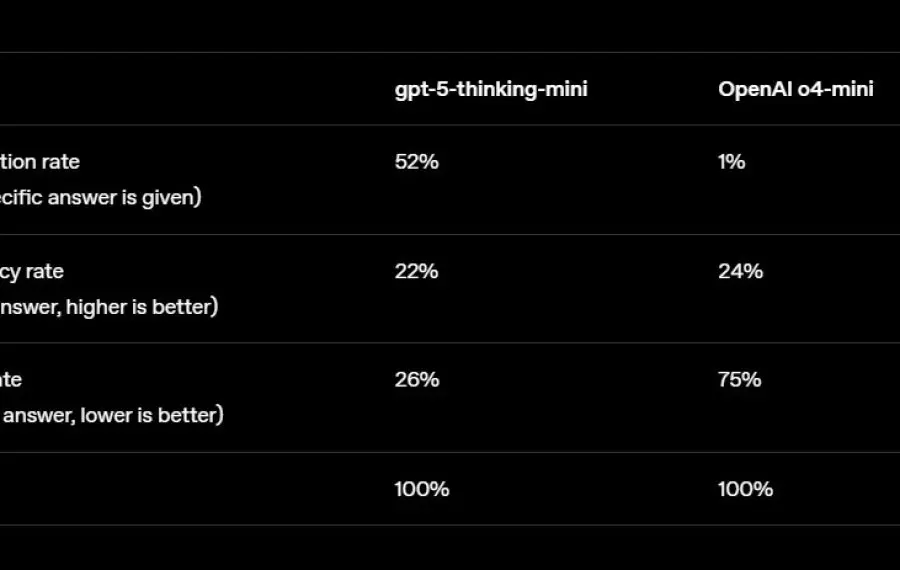Viewport: 900px width, 570px height.
Task: Click the truncated 'te' row label above 'lower is better'
Action: [x=11, y=379]
